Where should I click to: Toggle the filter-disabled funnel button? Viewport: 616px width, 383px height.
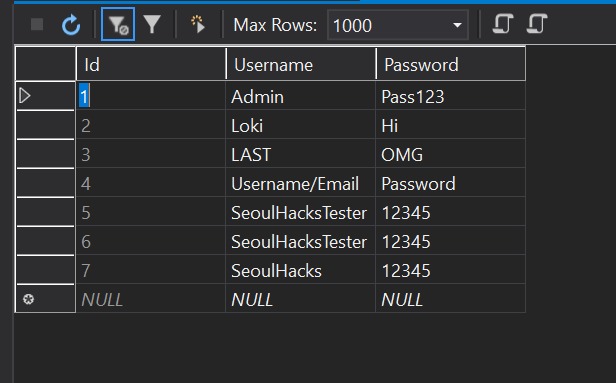(118, 24)
